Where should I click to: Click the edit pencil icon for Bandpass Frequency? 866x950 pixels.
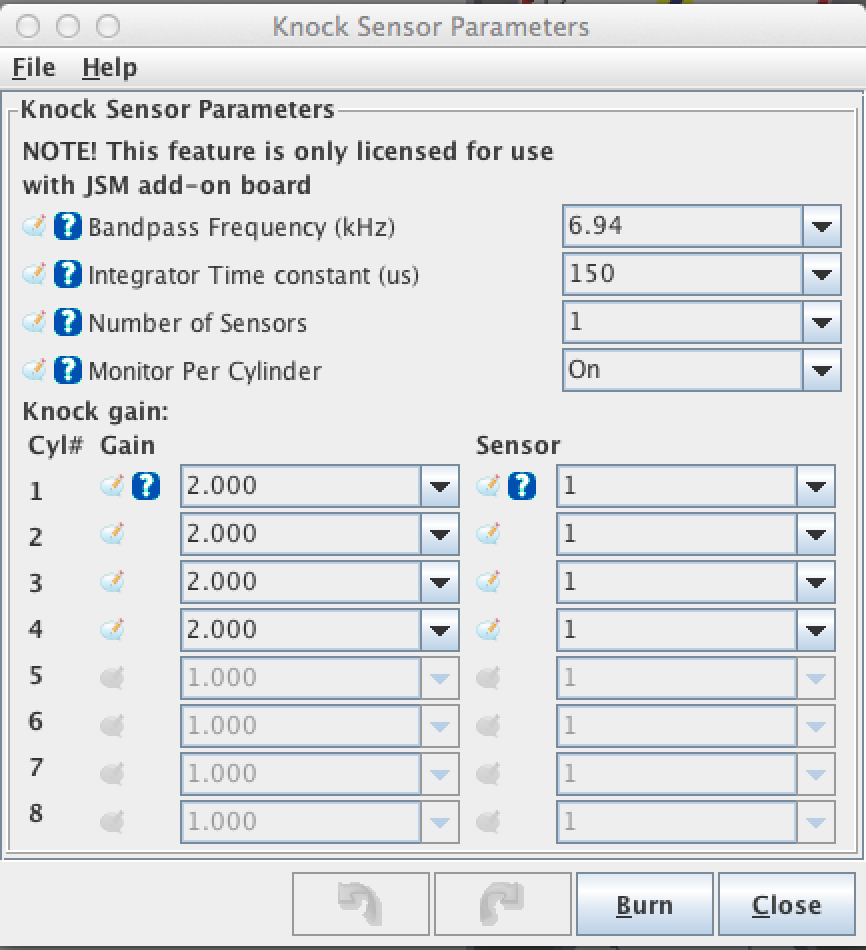pos(34,227)
